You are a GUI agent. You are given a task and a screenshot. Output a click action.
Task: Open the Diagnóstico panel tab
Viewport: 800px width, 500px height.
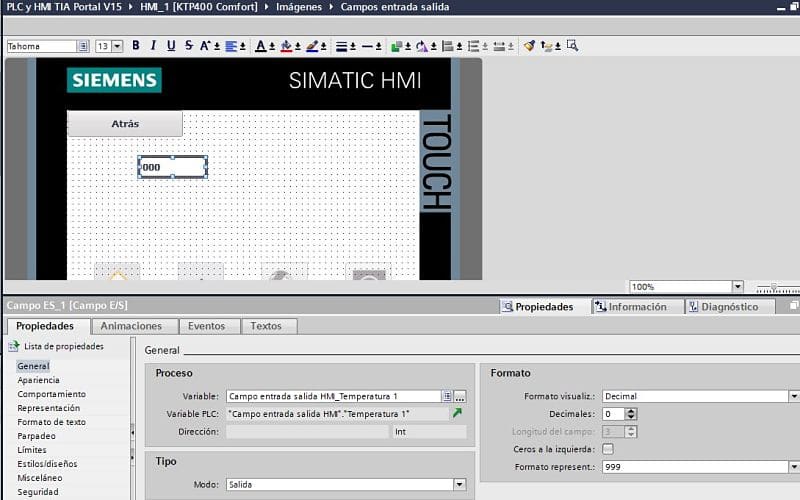pos(736,307)
